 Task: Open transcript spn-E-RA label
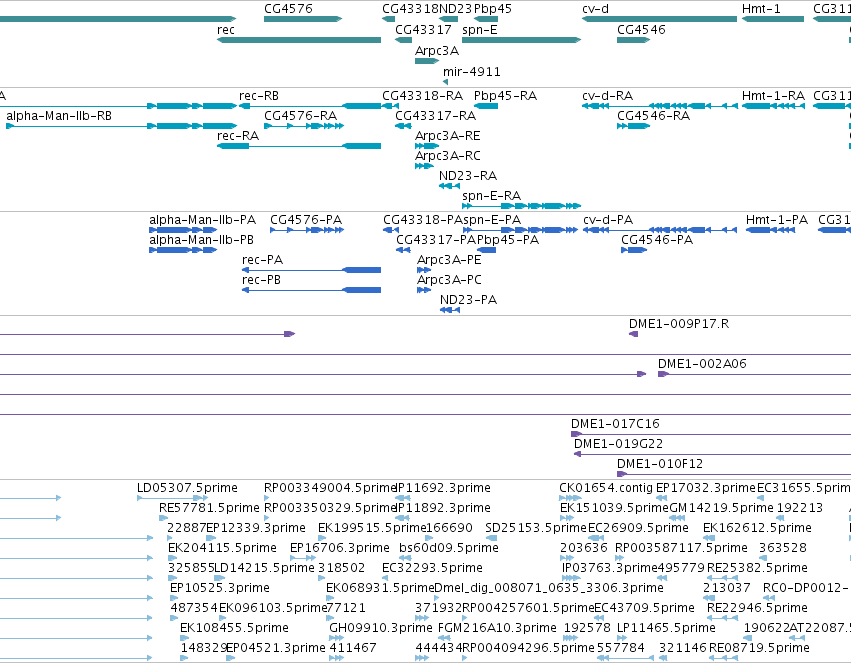[x=491, y=195]
